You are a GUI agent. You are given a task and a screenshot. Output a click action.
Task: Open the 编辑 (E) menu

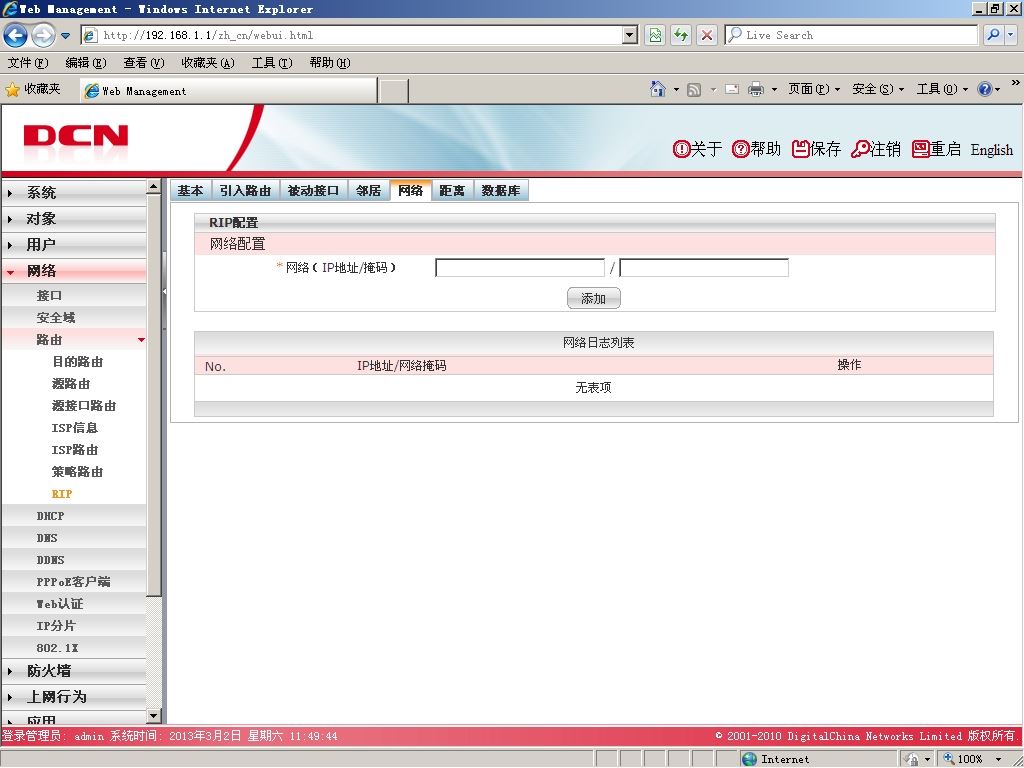86,63
